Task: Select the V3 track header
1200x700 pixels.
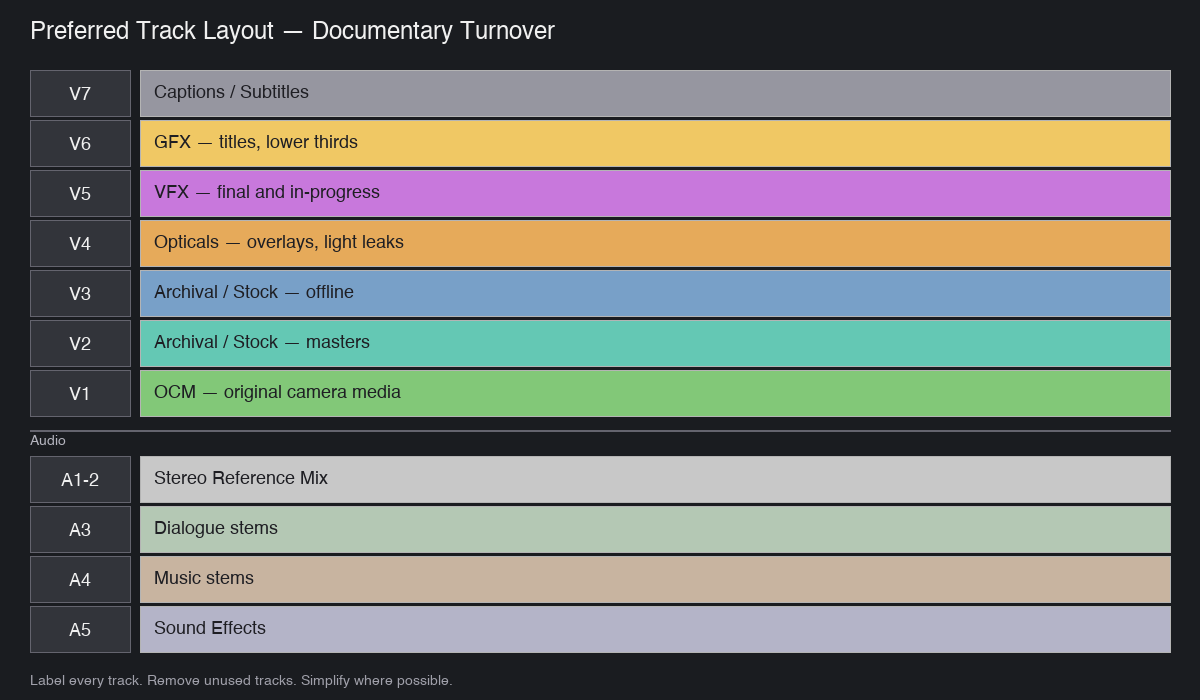Action: pyautogui.click(x=80, y=293)
